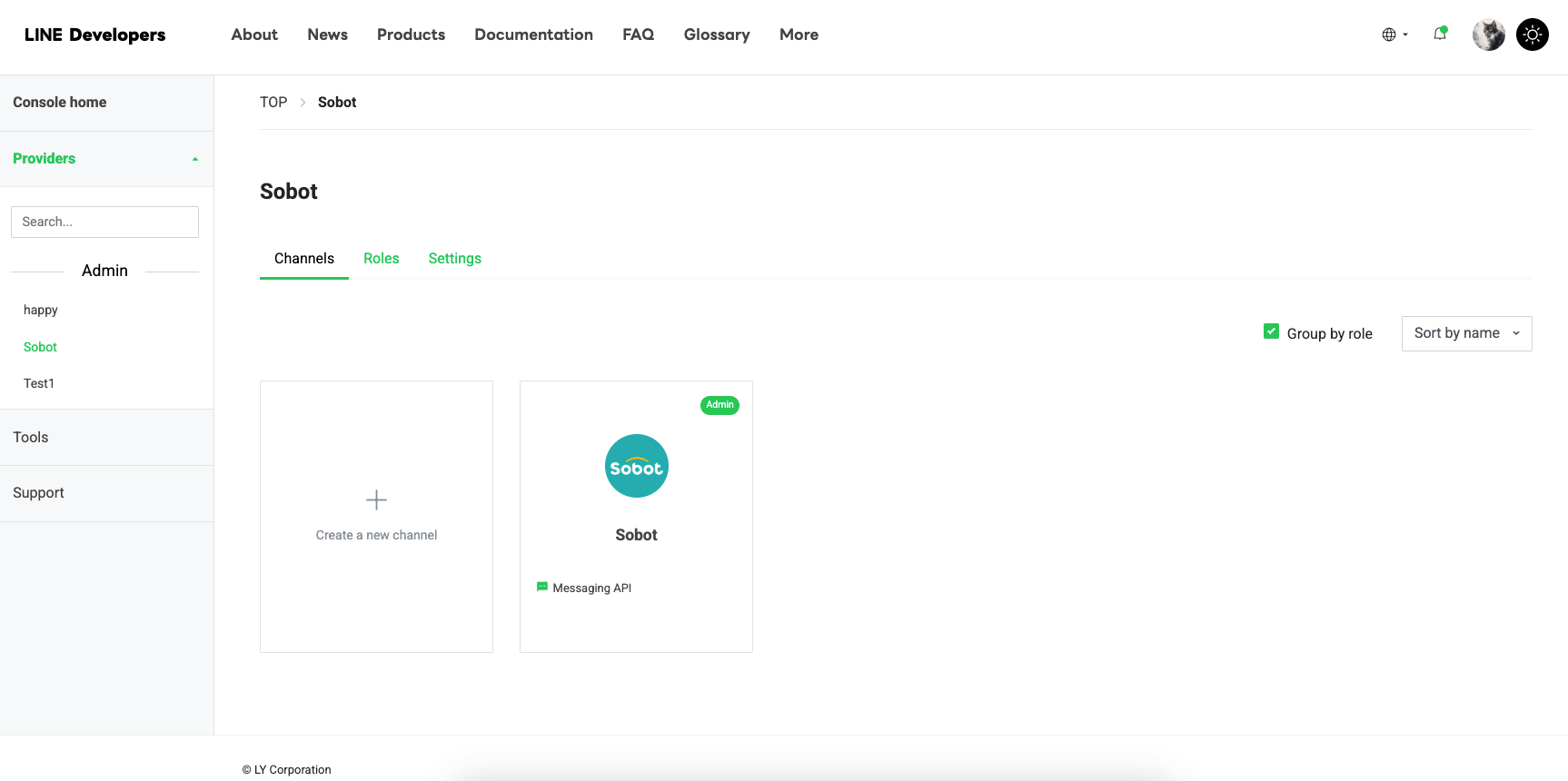Open the More menu
1568x781 pixels.
click(799, 35)
